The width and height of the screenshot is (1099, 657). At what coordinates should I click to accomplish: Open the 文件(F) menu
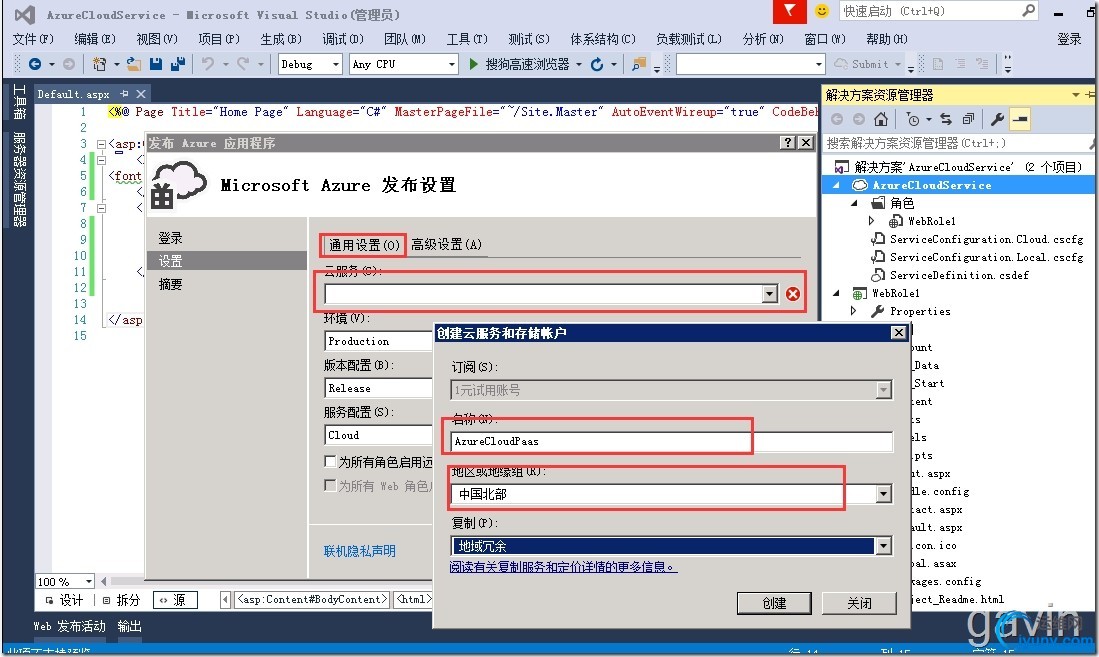tap(33, 39)
